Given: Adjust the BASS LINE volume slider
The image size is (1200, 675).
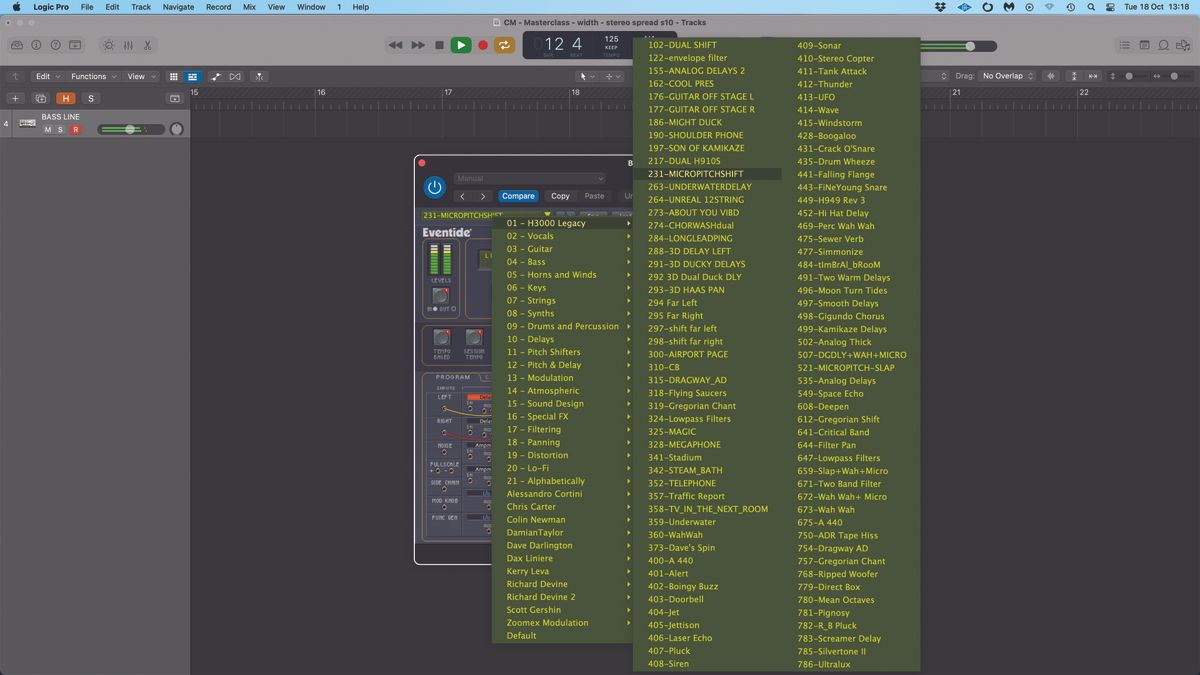Looking at the screenshot, I should (131, 129).
